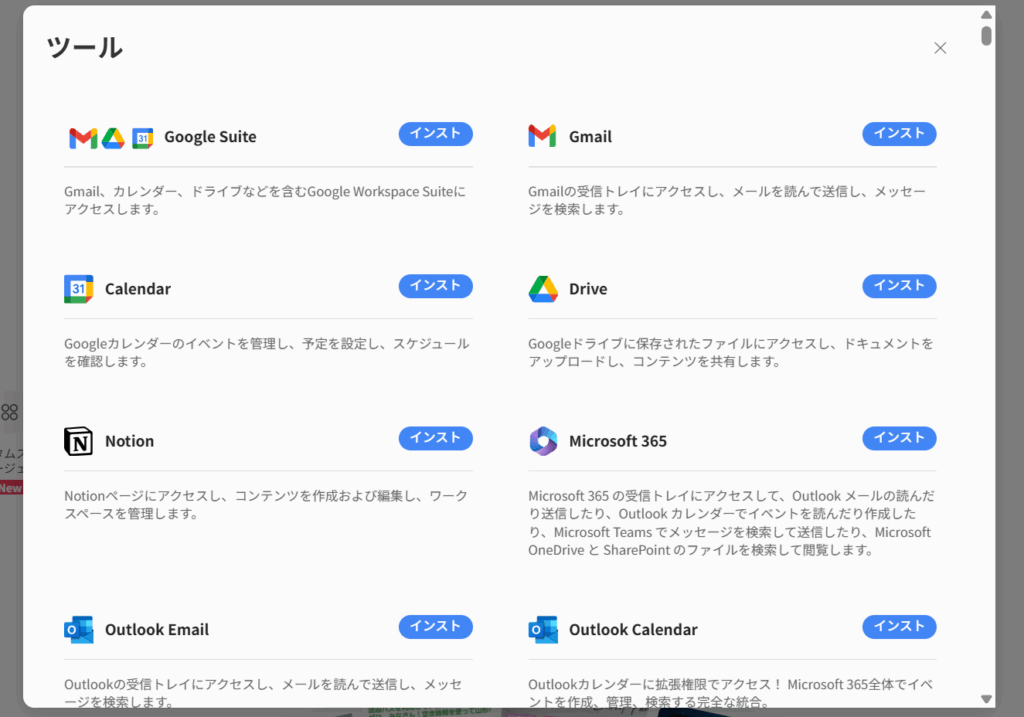1024x717 pixels.
Task: Install the Google Suite tool
Action: click(435, 133)
